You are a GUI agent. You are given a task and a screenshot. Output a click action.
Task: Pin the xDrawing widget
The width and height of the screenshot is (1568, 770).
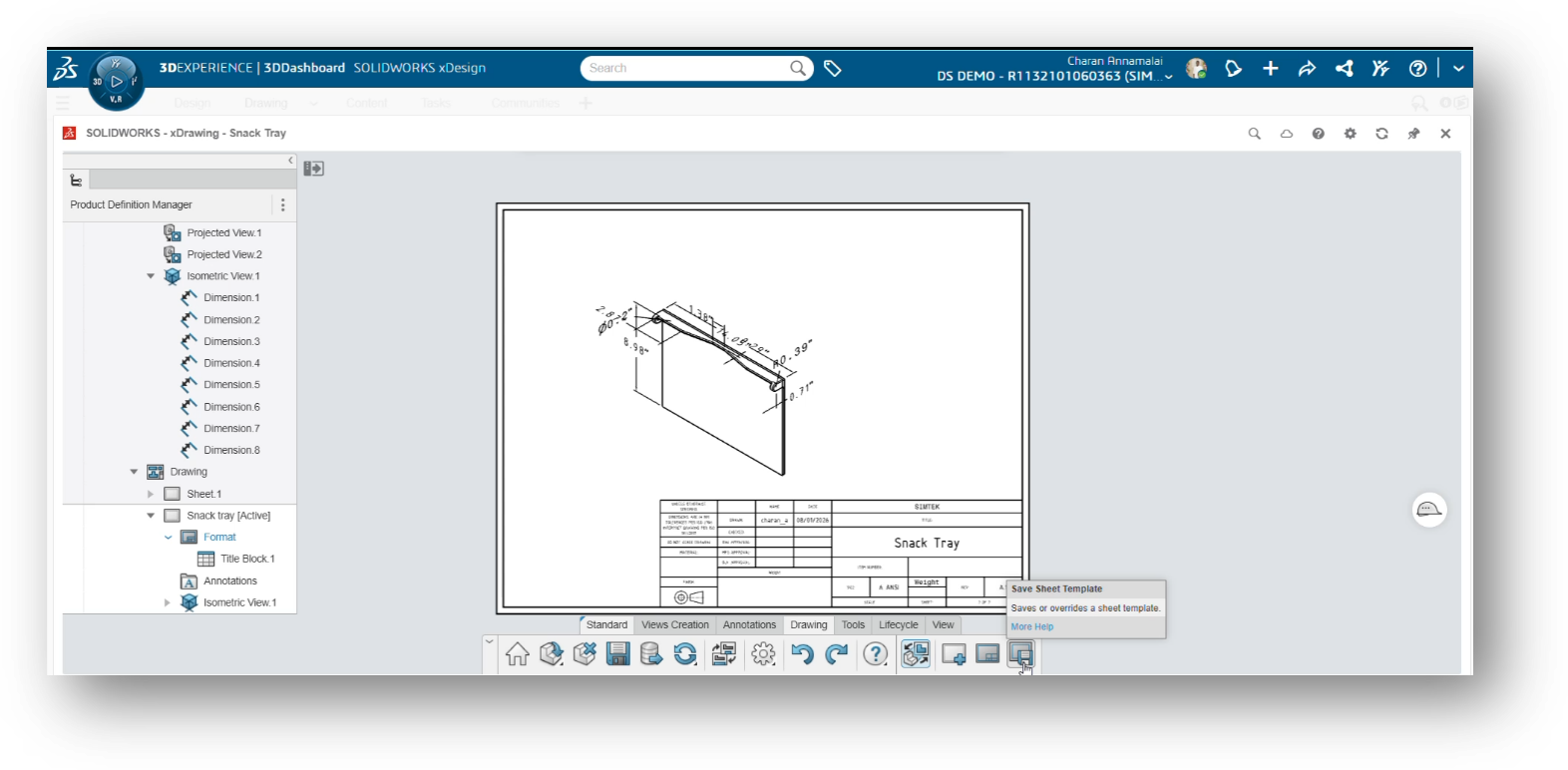[x=1413, y=134]
